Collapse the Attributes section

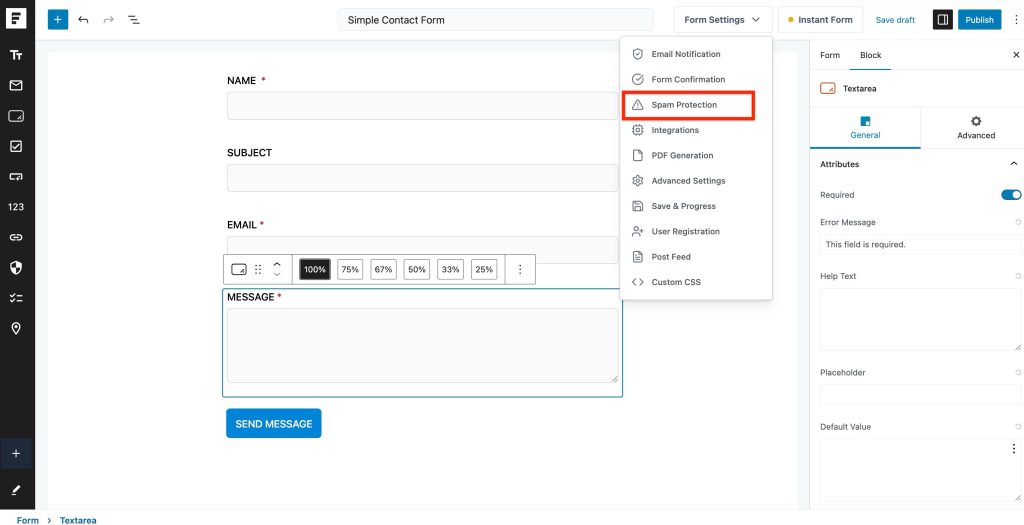click(x=1014, y=164)
